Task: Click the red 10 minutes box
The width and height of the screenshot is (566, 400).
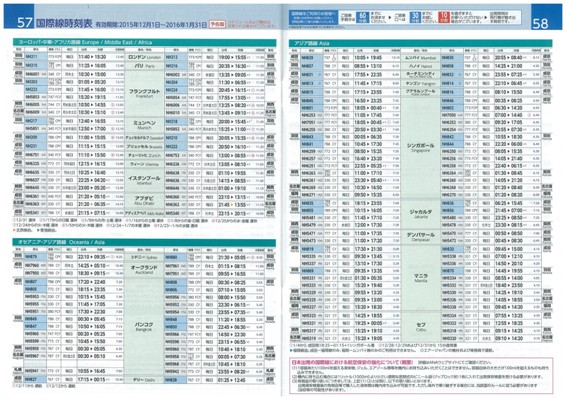Action: point(443,17)
